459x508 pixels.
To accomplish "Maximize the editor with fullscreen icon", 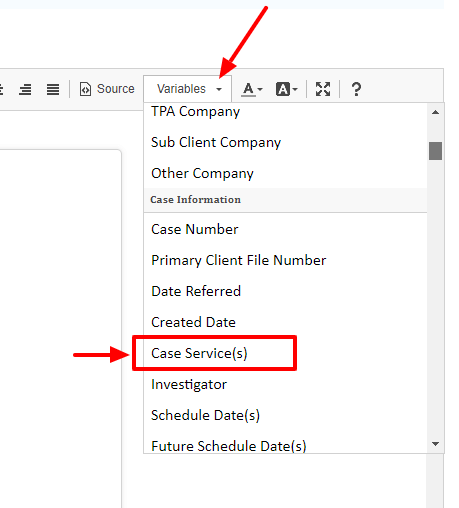I will click(323, 89).
